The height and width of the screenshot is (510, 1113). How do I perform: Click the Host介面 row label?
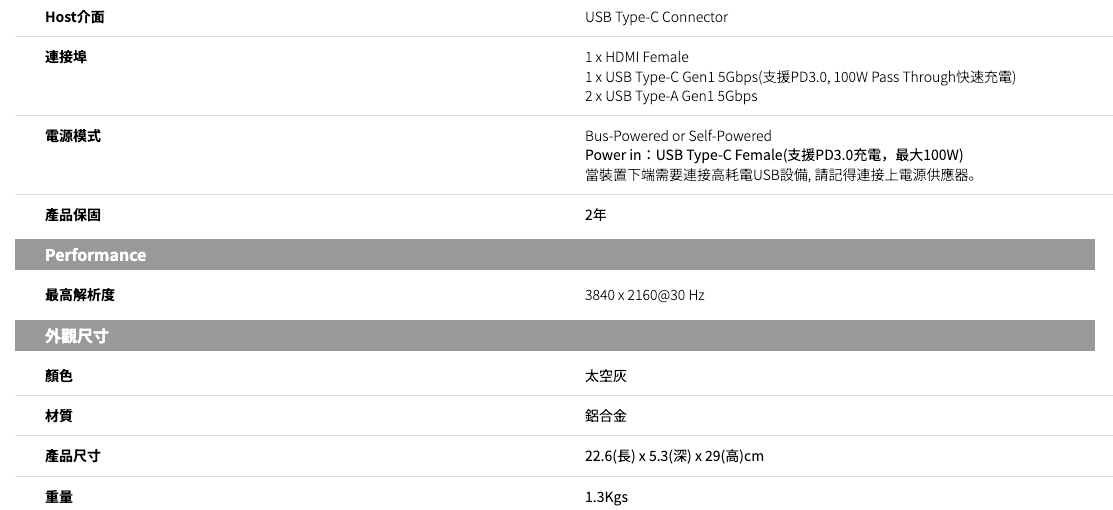[74, 17]
